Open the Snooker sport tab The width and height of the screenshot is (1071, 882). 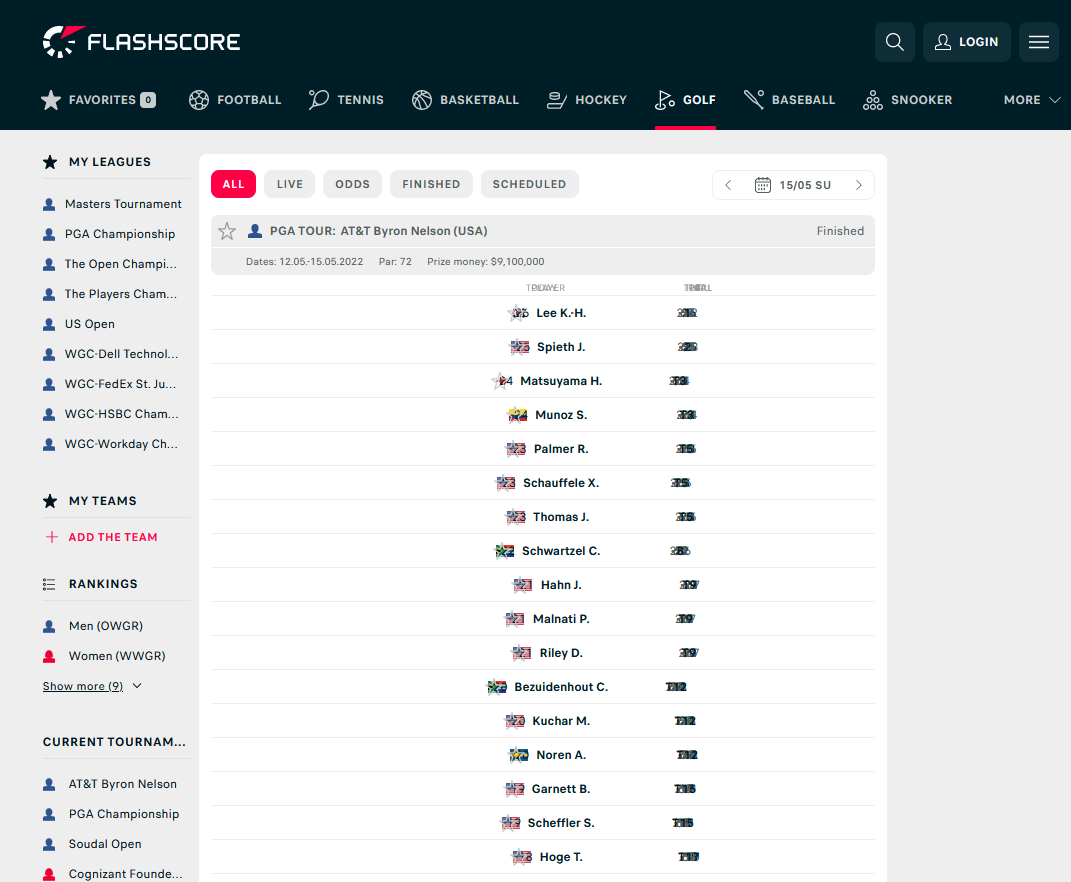point(907,100)
